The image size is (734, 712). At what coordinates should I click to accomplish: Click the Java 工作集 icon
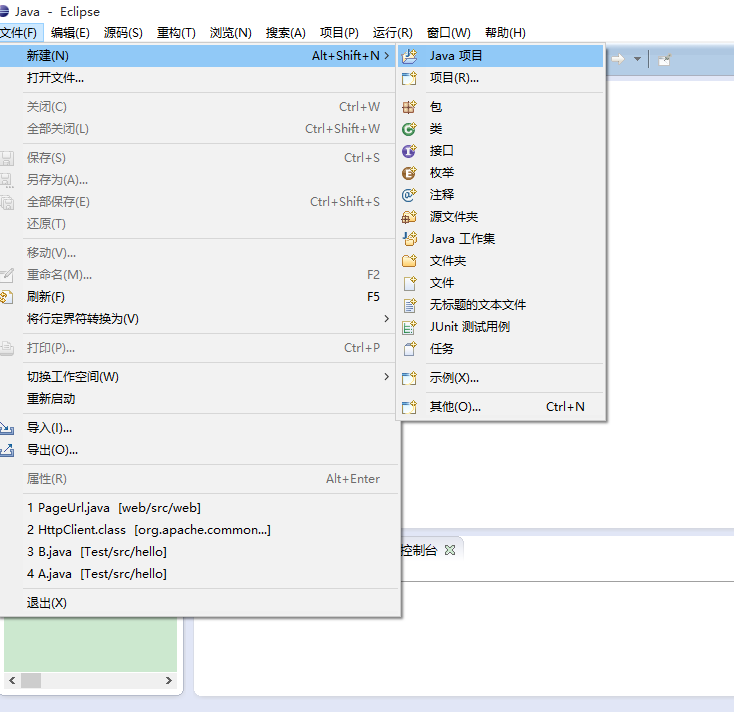(409, 239)
